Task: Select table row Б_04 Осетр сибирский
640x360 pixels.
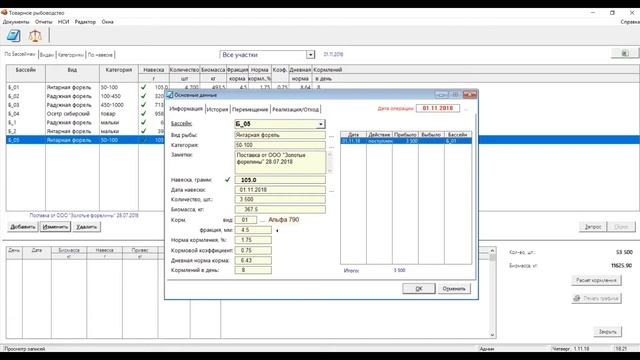Action: (x=85, y=113)
